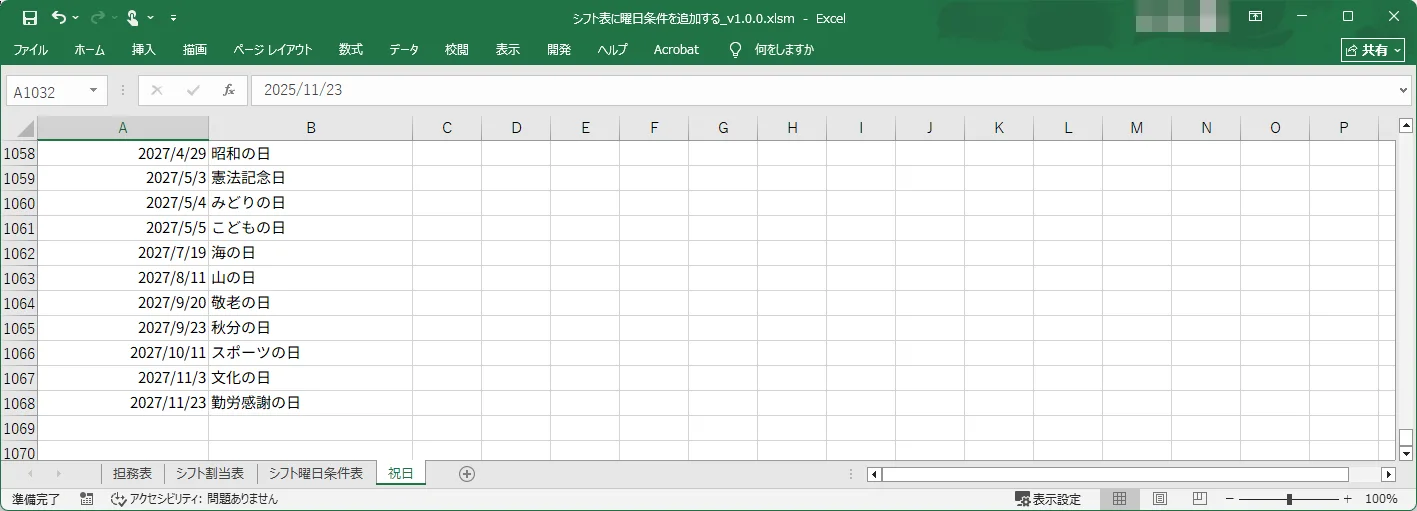Viewport: 1417px width, 511px height.
Task: Click the formula bar cancel X icon
Action: coord(156,91)
